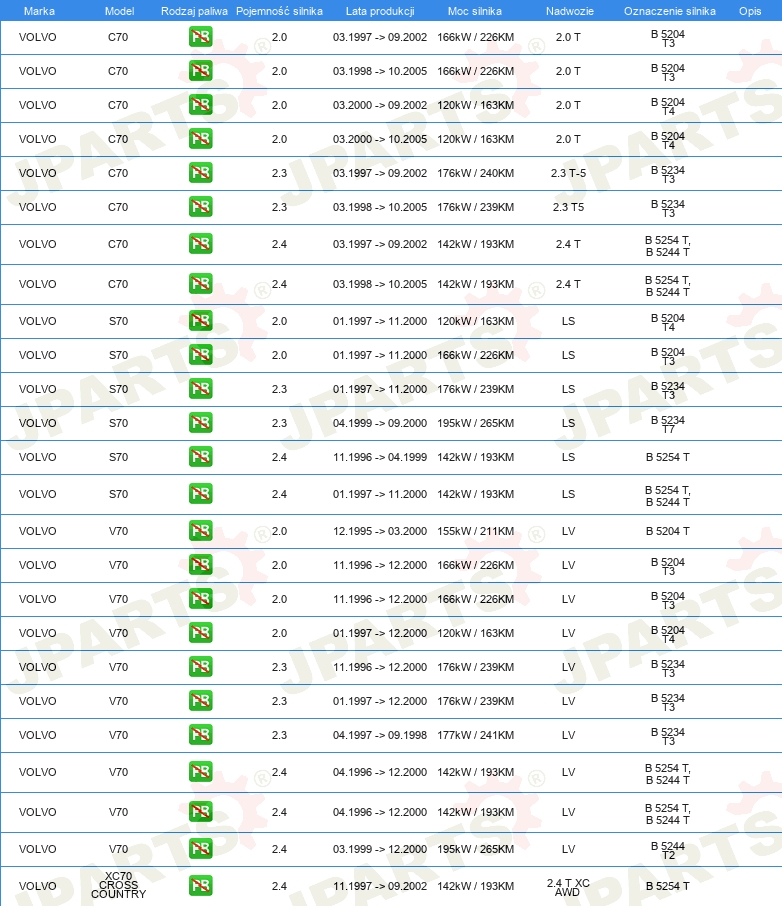Click the Rodzaj paliwa column header

(x=194, y=11)
